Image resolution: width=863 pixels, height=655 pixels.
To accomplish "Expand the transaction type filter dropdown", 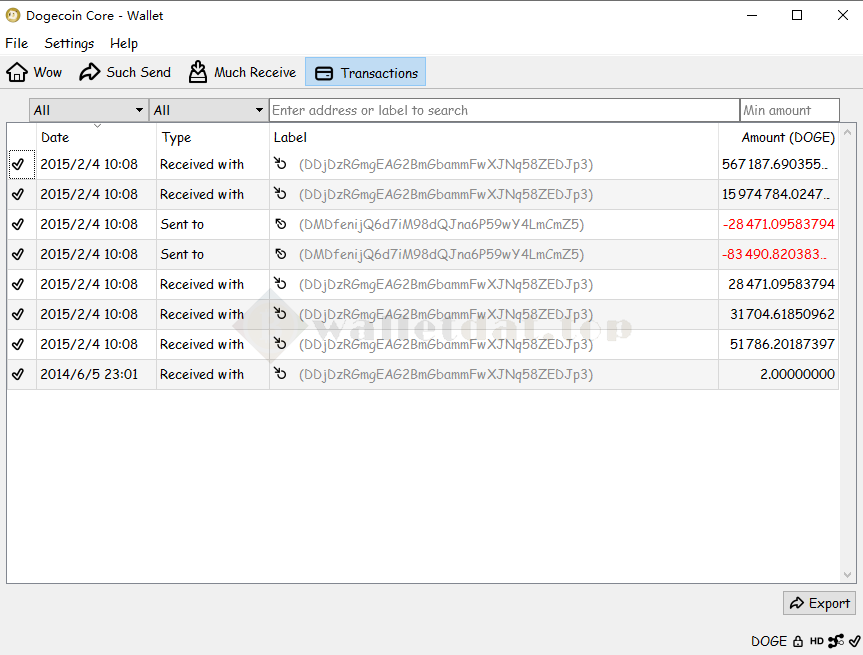I will tap(208, 110).
